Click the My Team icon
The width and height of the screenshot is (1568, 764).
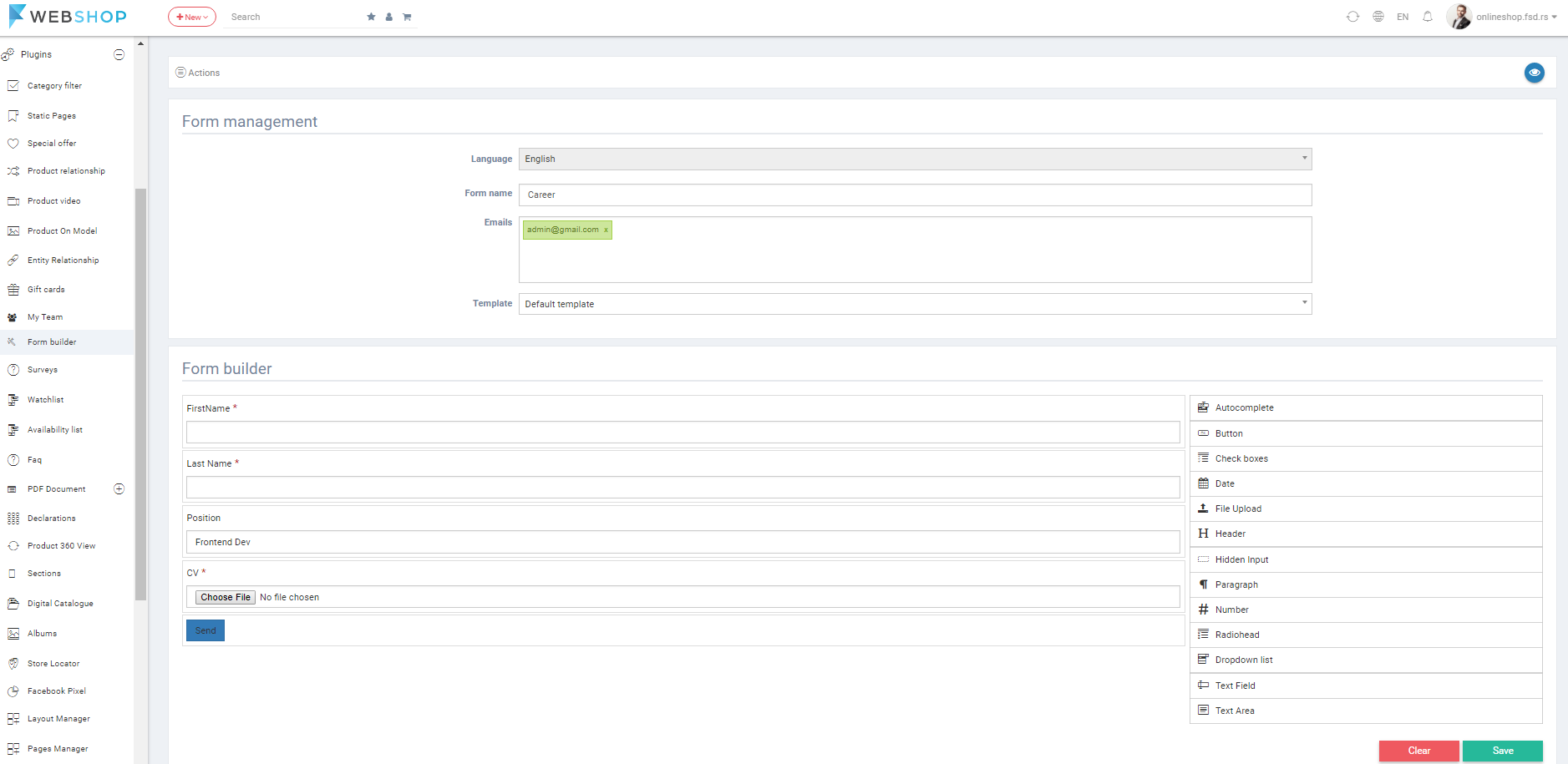click(x=13, y=317)
